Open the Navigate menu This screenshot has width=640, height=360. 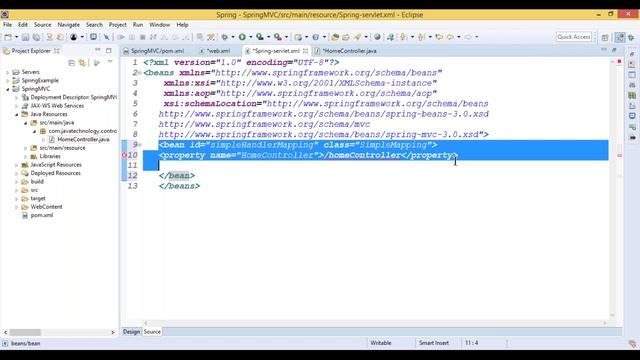69,25
